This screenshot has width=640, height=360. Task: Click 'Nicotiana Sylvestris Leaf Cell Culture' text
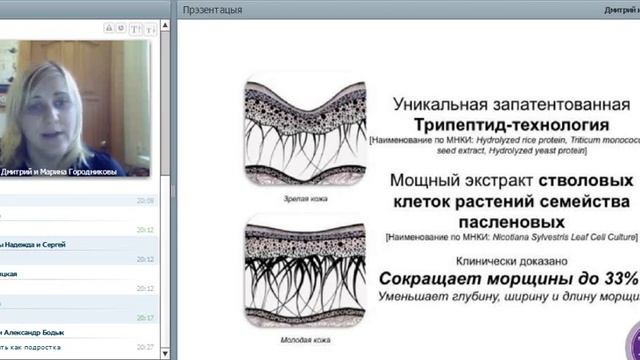(x=564, y=237)
